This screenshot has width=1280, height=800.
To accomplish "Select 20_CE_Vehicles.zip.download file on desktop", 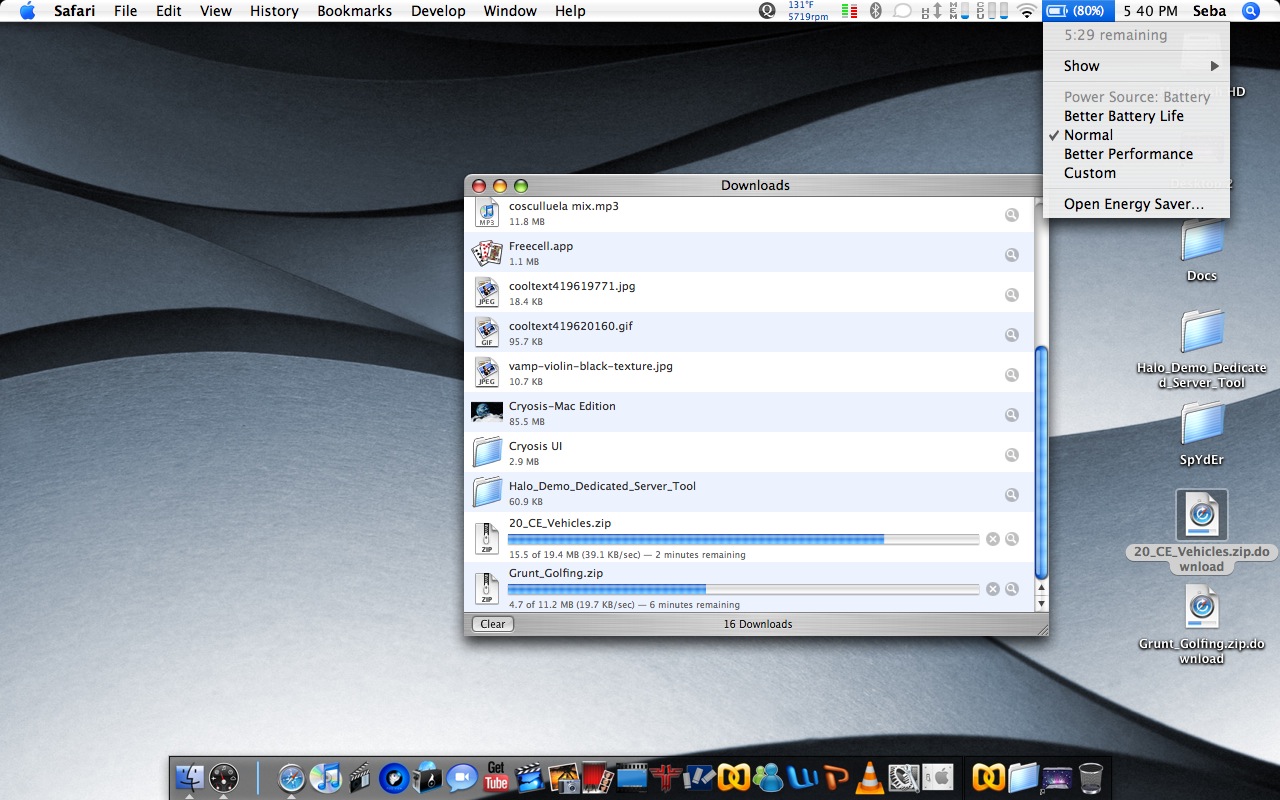I will [1202, 532].
